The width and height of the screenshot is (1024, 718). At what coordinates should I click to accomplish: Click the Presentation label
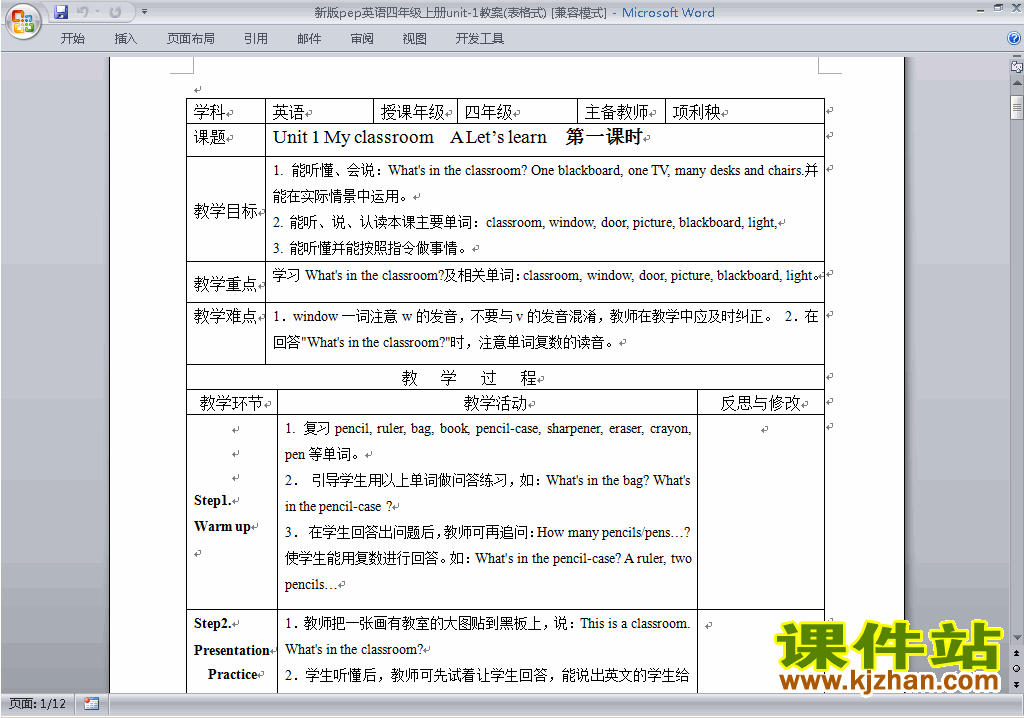pos(232,650)
